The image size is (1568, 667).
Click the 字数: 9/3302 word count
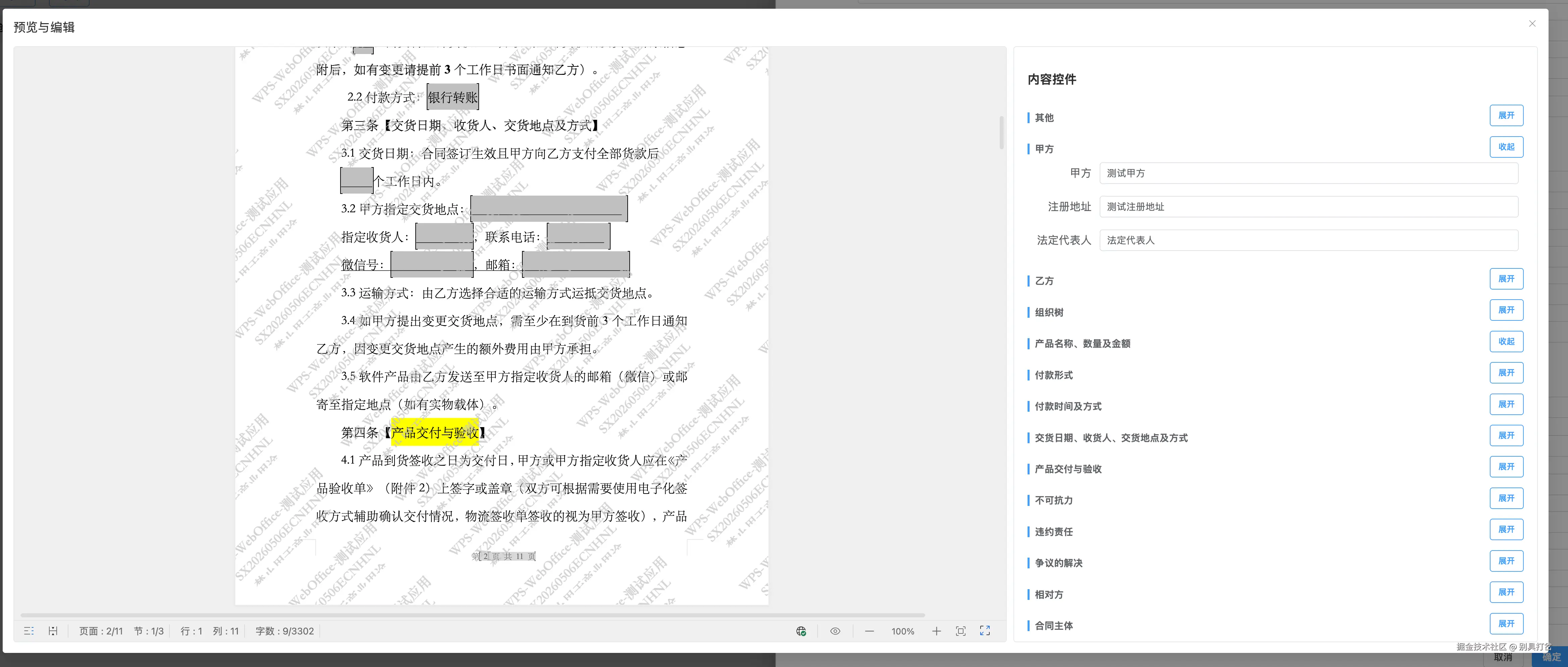pyautogui.click(x=285, y=631)
